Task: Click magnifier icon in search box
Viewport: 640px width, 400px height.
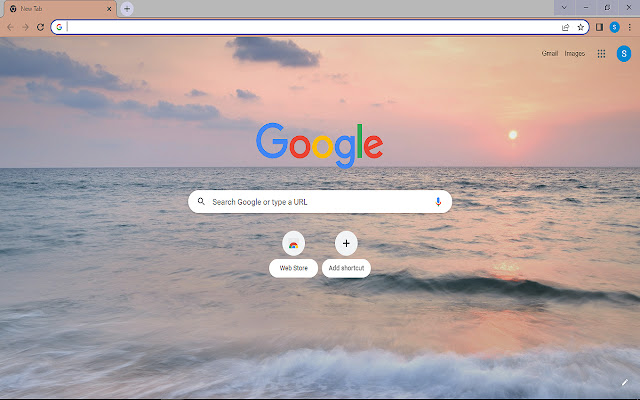Action: (x=201, y=201)
